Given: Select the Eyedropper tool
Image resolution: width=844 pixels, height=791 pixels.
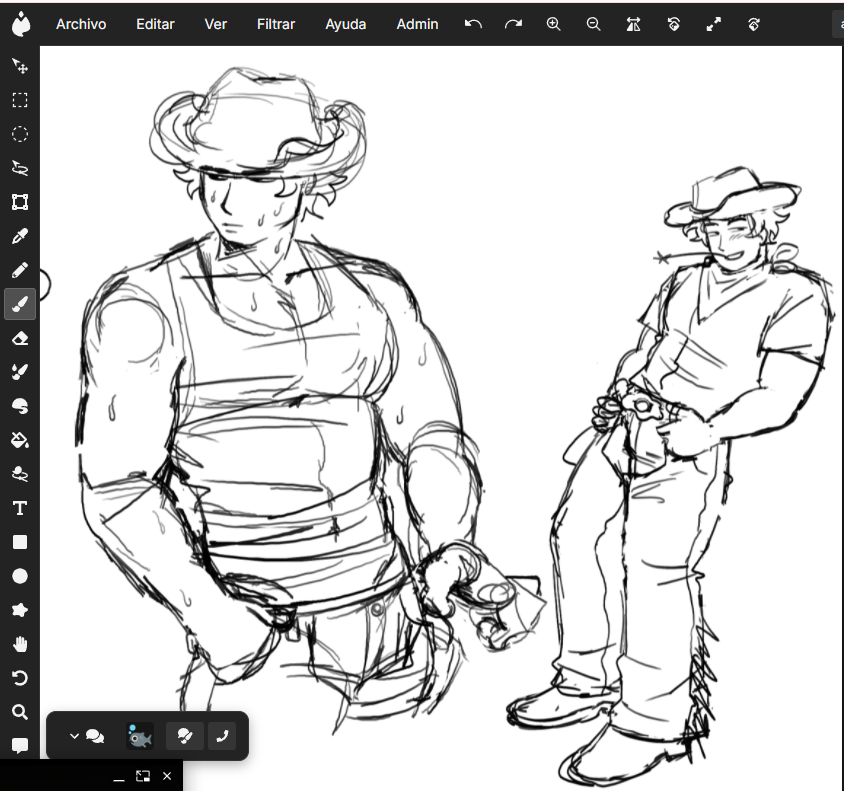Looking at the screenshot, I should pos(20,236).
